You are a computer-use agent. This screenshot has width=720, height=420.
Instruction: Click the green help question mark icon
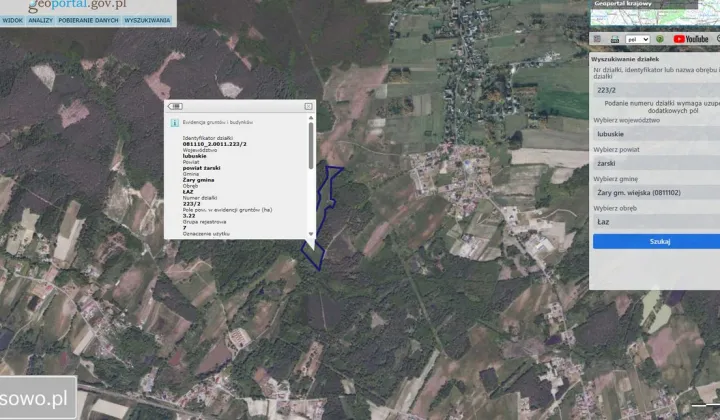click(x=660, y=39)
